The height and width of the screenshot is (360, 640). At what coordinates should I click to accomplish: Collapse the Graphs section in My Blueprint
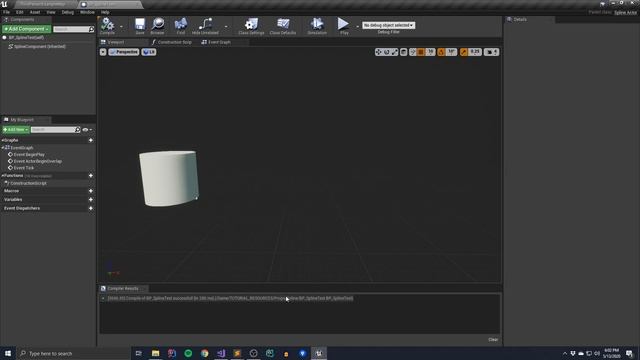point(3,140)
